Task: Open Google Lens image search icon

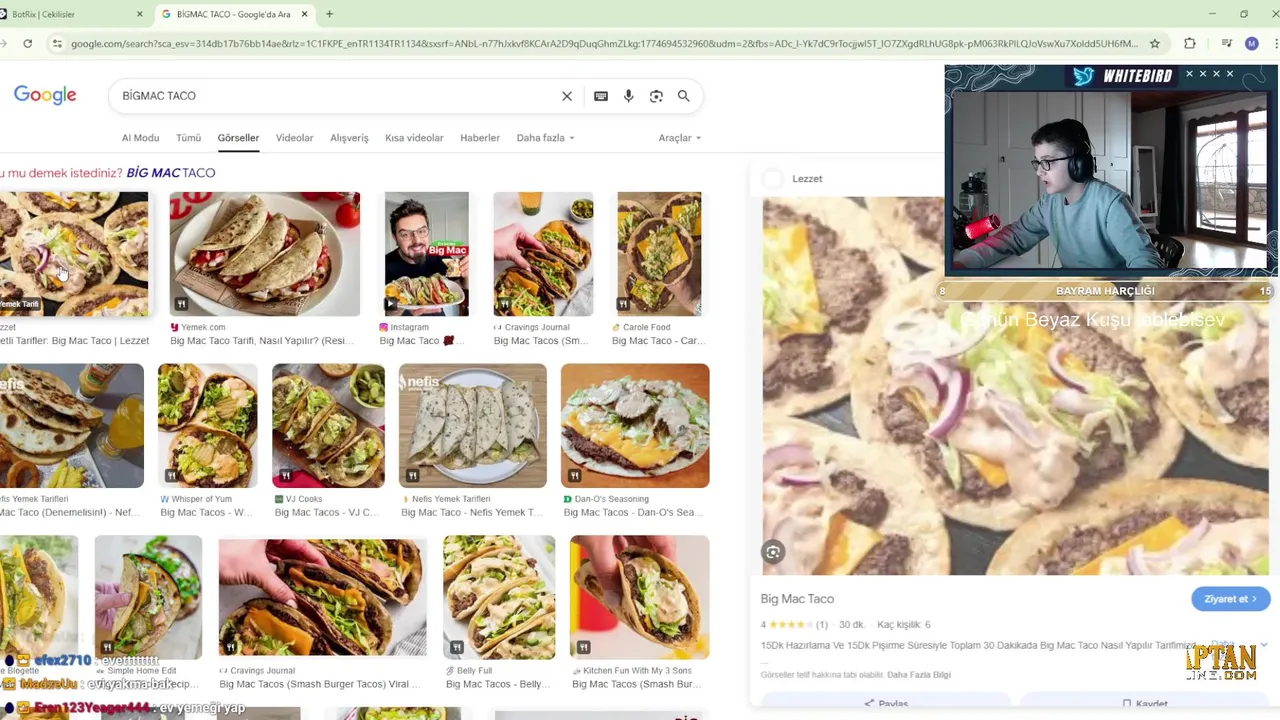Action: pos(656,96)
